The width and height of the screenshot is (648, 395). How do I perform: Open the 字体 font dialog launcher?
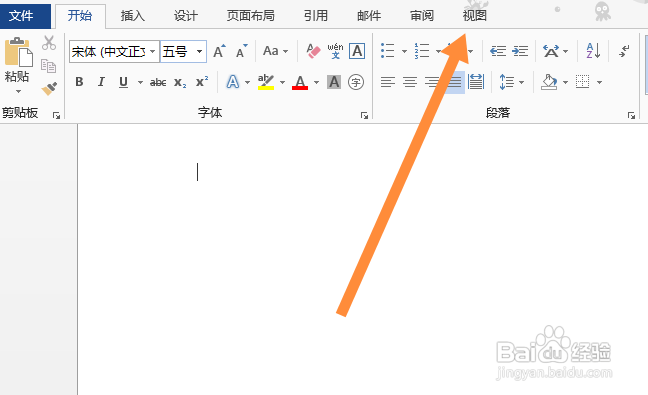tap(364, 116)
